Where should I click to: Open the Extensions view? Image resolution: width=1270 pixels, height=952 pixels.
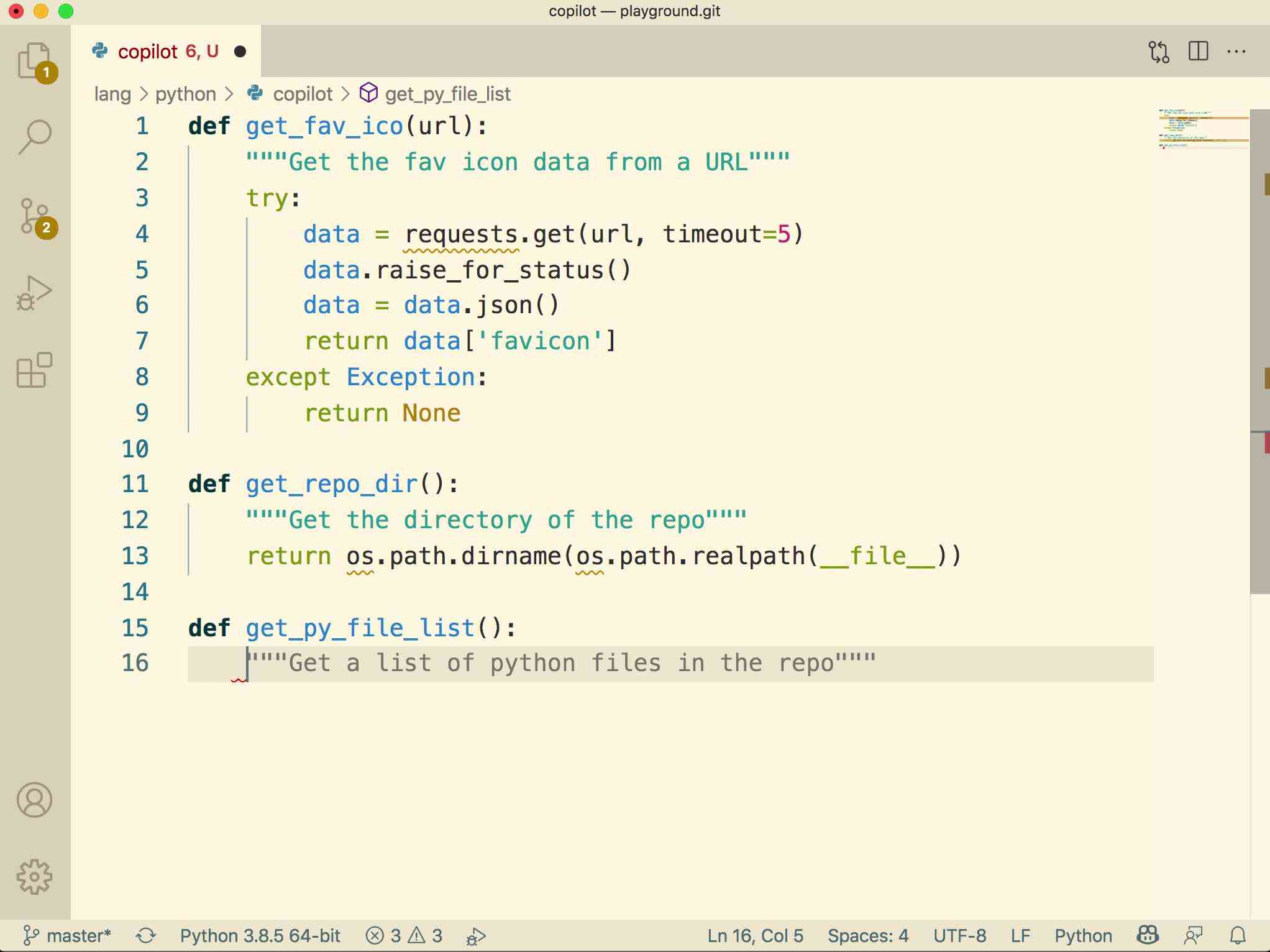(35, 370)
